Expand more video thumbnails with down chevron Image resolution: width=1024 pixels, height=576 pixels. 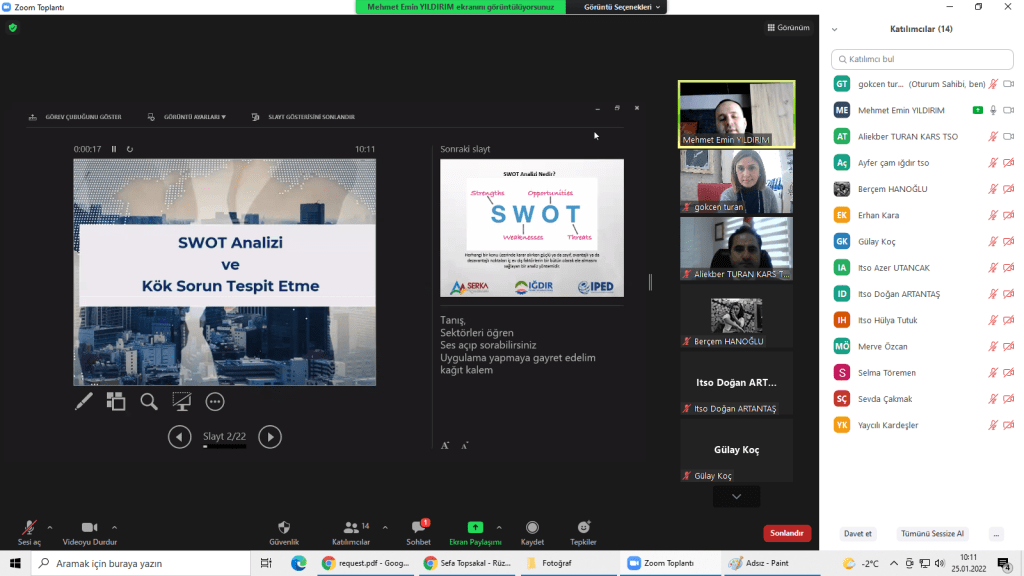click(737, 496)
